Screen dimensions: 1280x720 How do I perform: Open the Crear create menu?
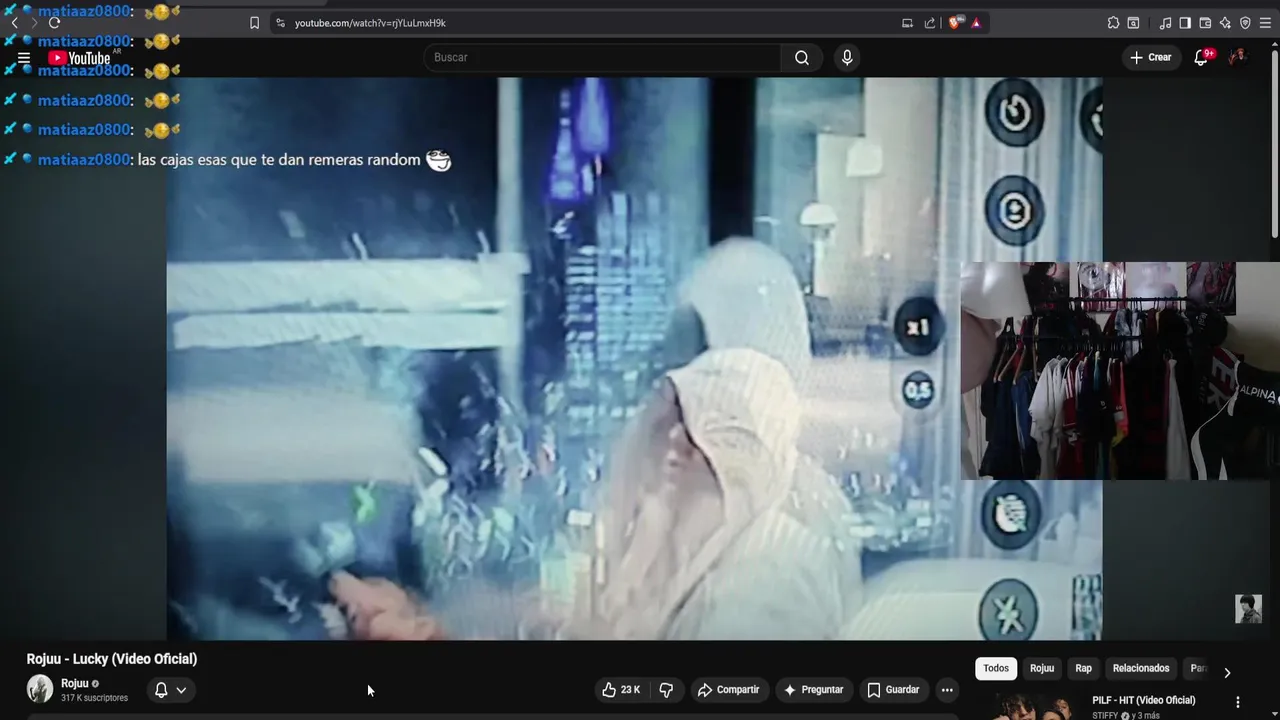tap(1150, 57)
